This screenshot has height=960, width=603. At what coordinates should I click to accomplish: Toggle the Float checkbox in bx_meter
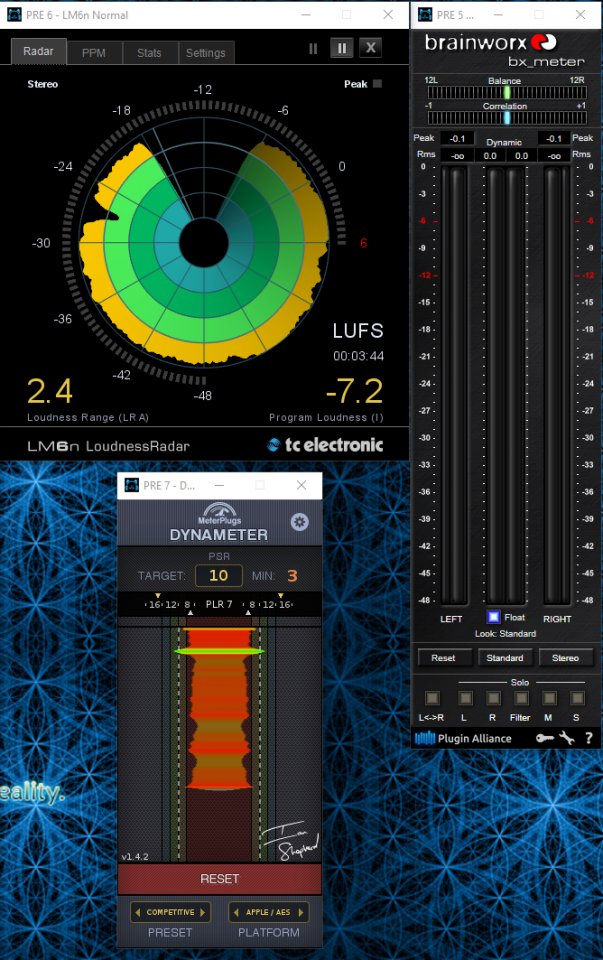pos(493,617)
